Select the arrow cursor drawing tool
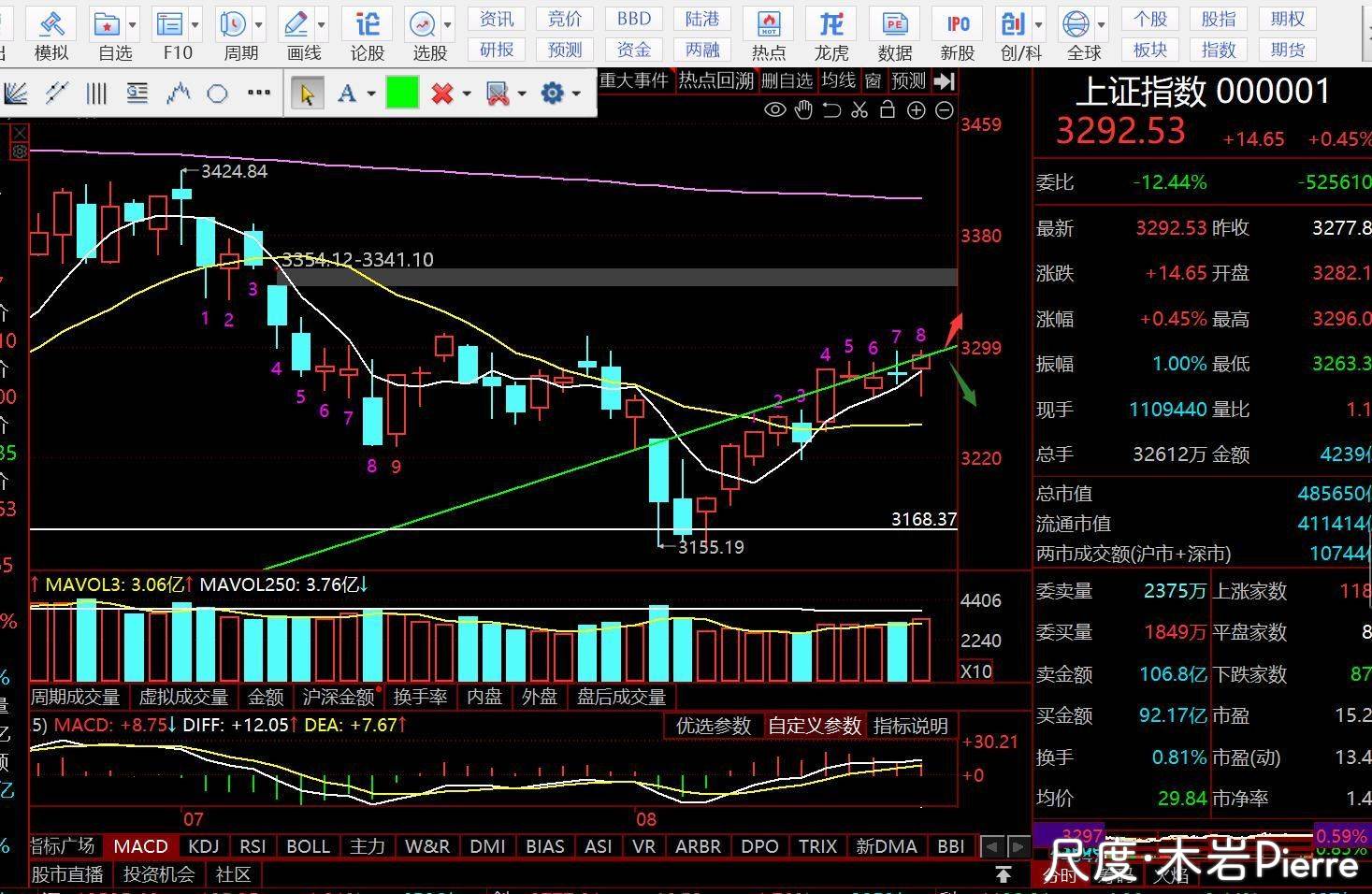 click(x=307, y=93)
